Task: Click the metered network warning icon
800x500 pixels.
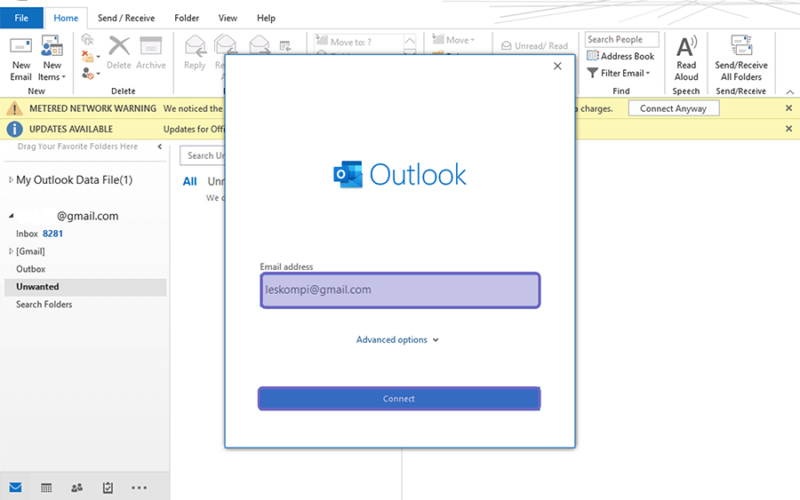Action: [14, 108]
